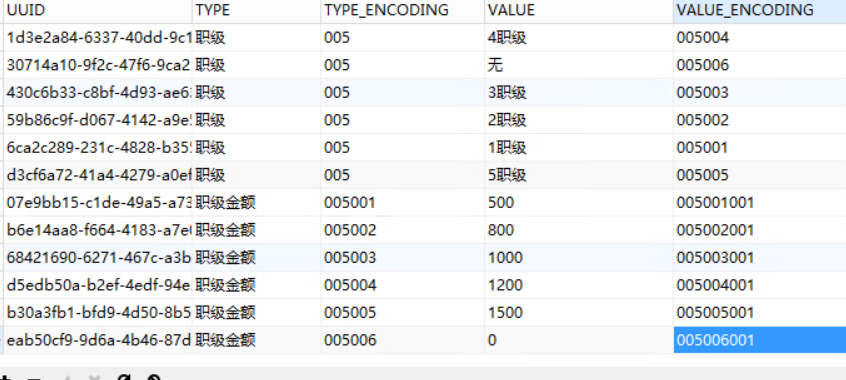
Task: Select the TYPE_ENCODING column header
Action: pos(402,11)
